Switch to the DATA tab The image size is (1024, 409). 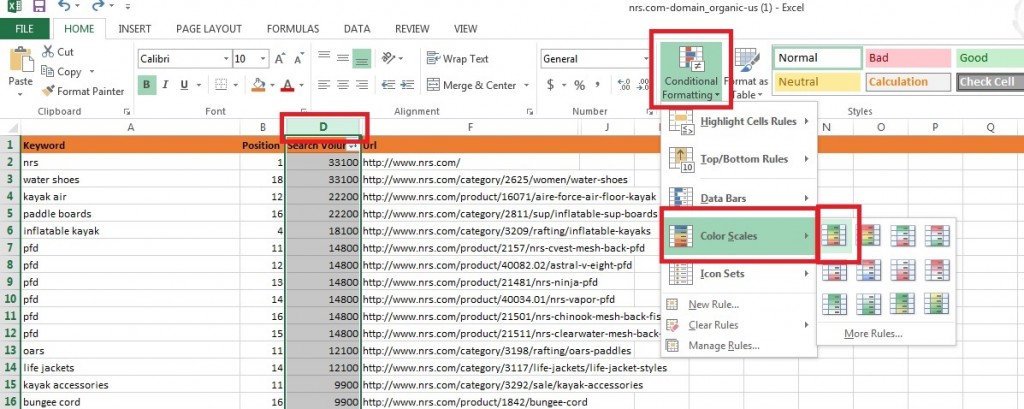pos(357,29)
